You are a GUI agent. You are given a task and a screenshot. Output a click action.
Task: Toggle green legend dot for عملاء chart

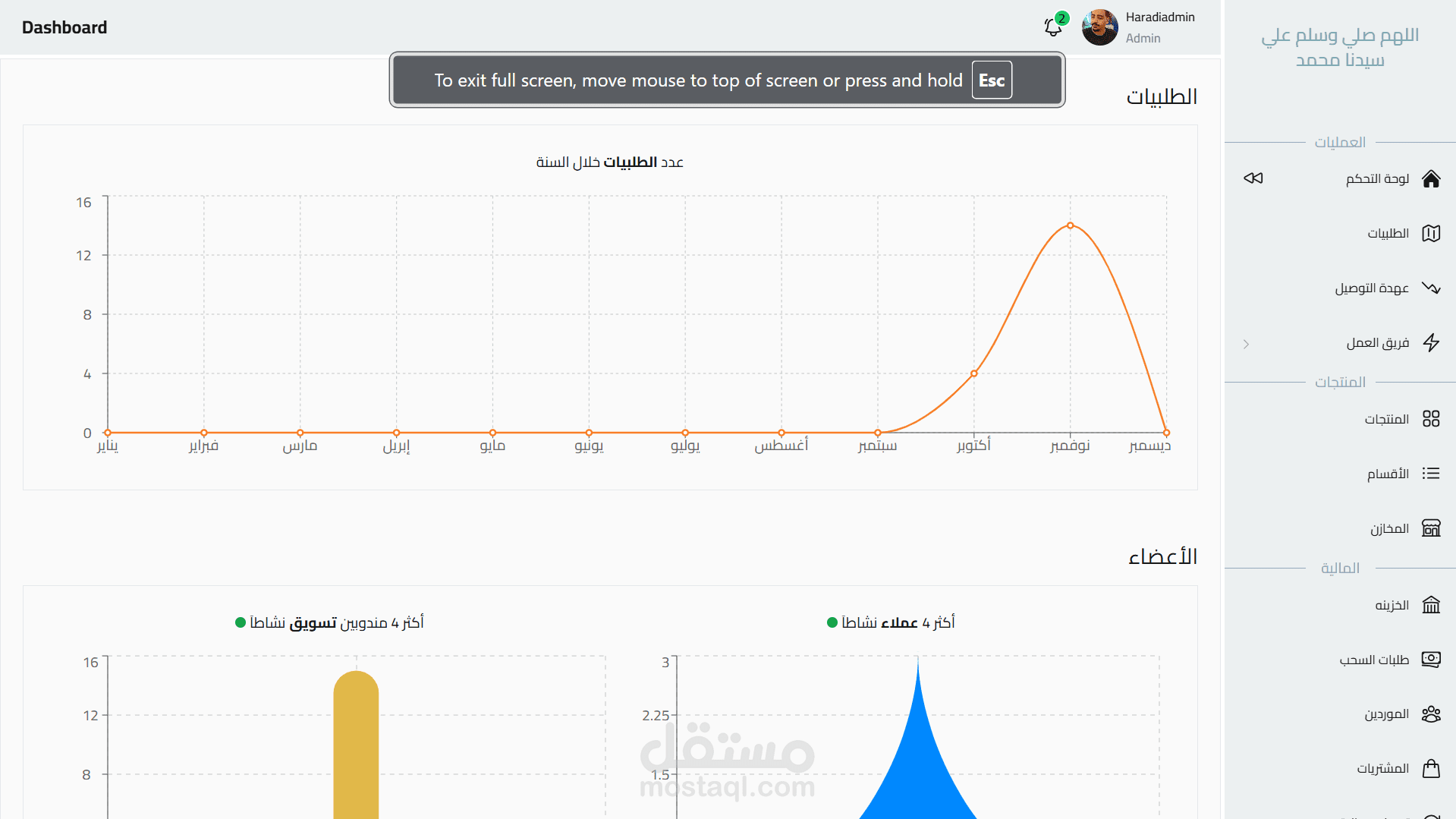pos(832,622)
